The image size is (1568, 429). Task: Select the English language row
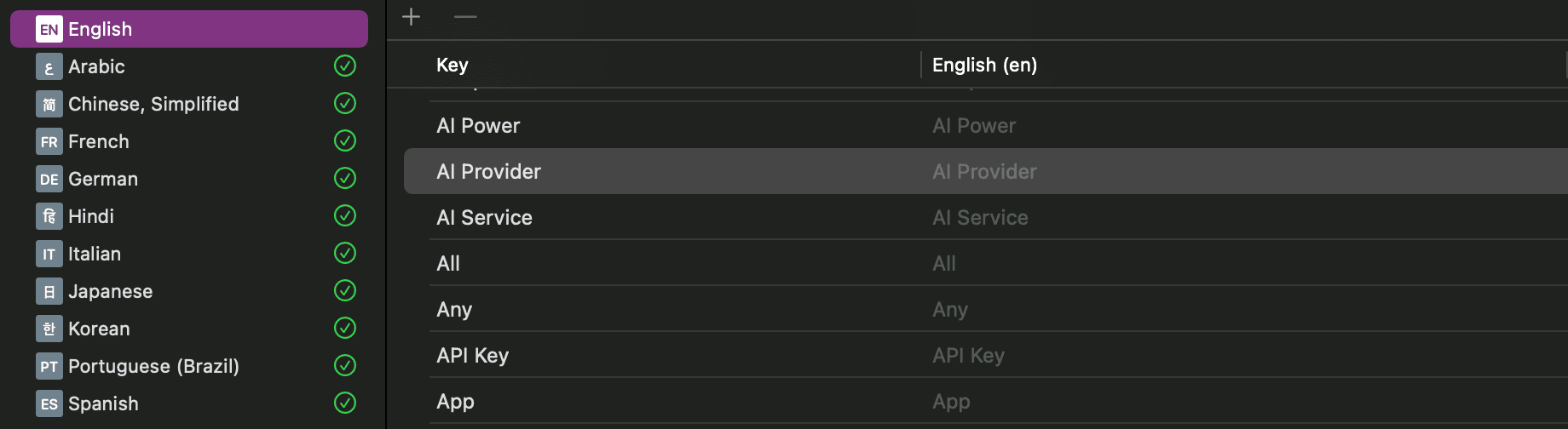tap(188, 29)
